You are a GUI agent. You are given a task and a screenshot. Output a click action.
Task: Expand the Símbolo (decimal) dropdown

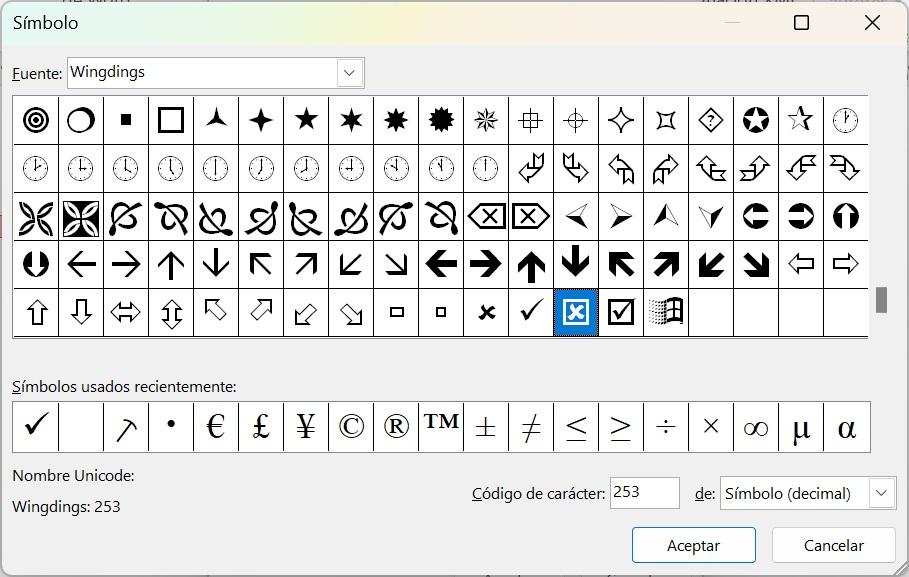881,493
